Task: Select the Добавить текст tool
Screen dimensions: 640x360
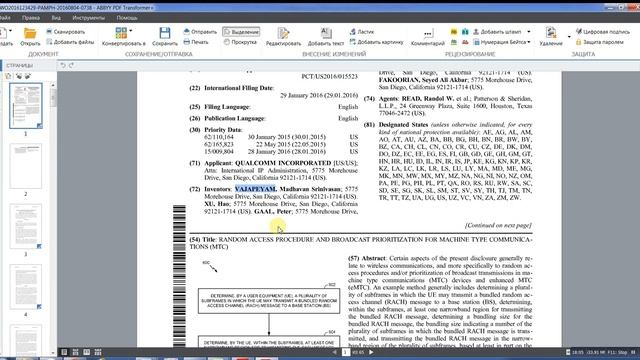Action: (x=326, y=37)
